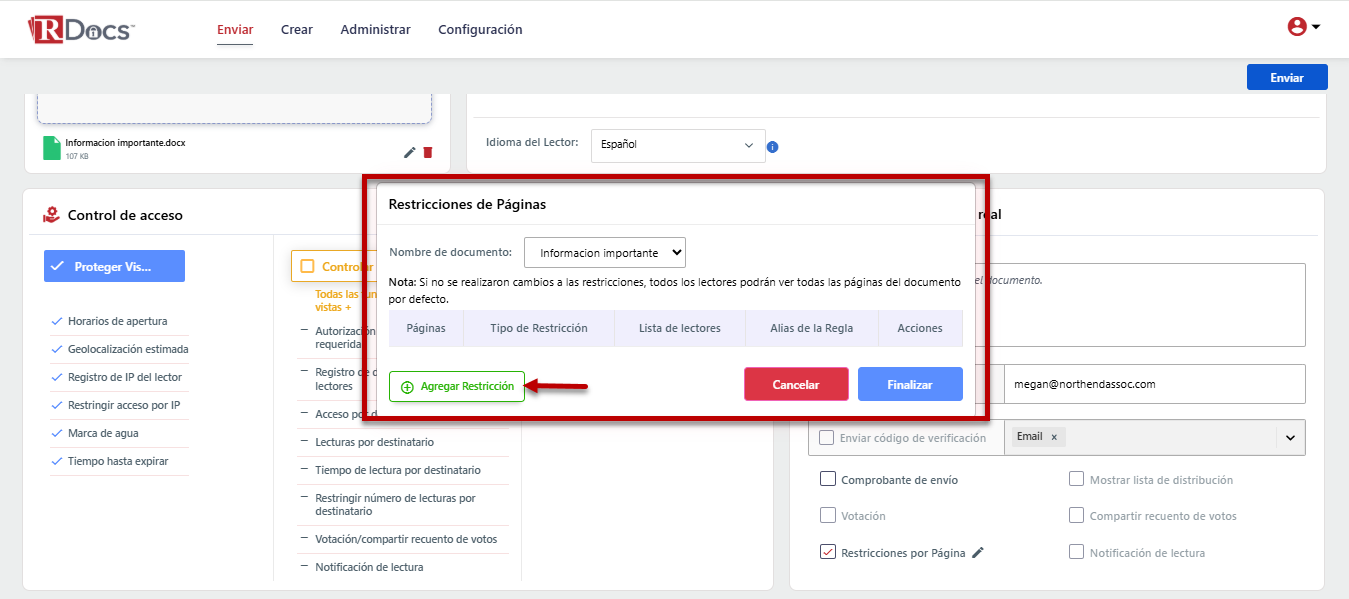
Task: Click the green document icon of uploaded file
Action: 52,148
